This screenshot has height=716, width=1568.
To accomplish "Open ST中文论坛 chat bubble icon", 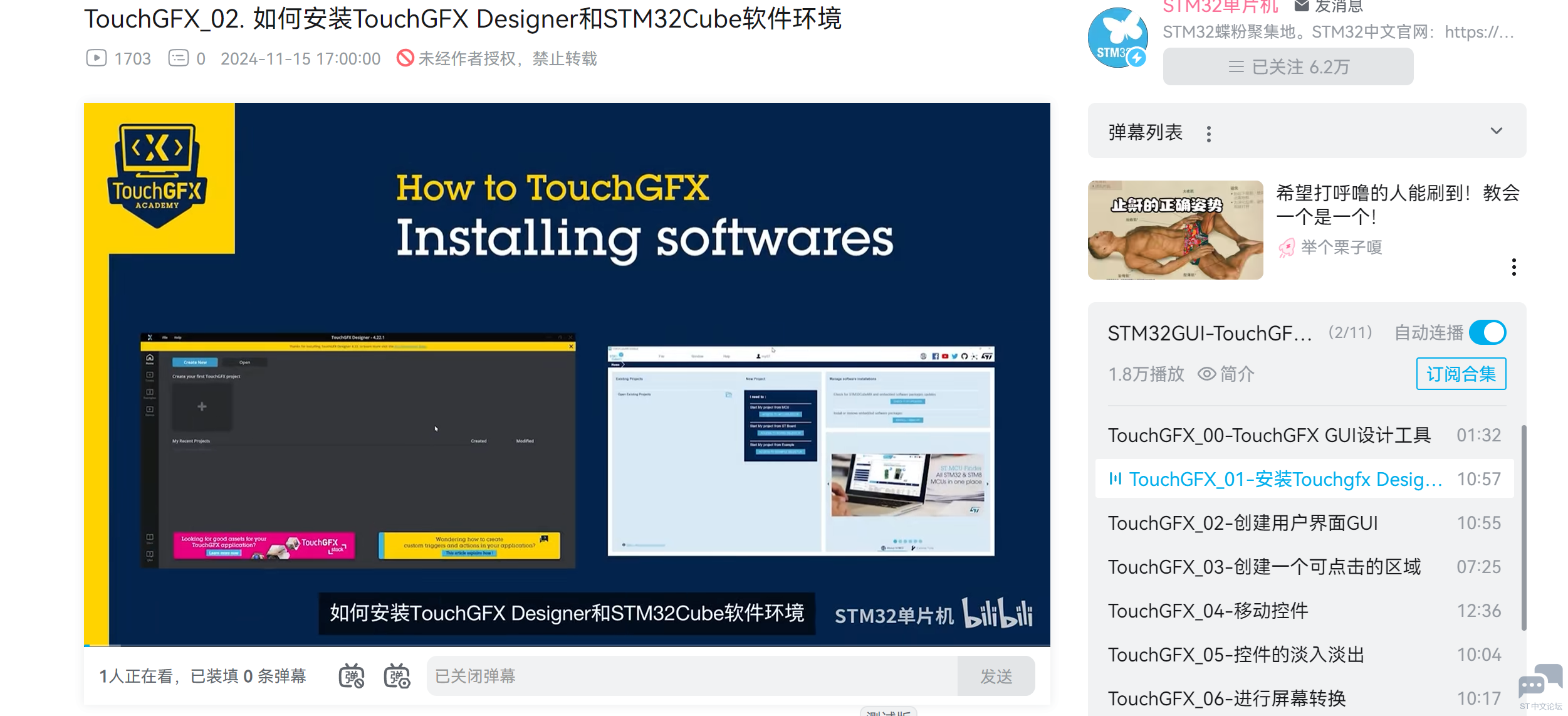I will coord(1541,681).
